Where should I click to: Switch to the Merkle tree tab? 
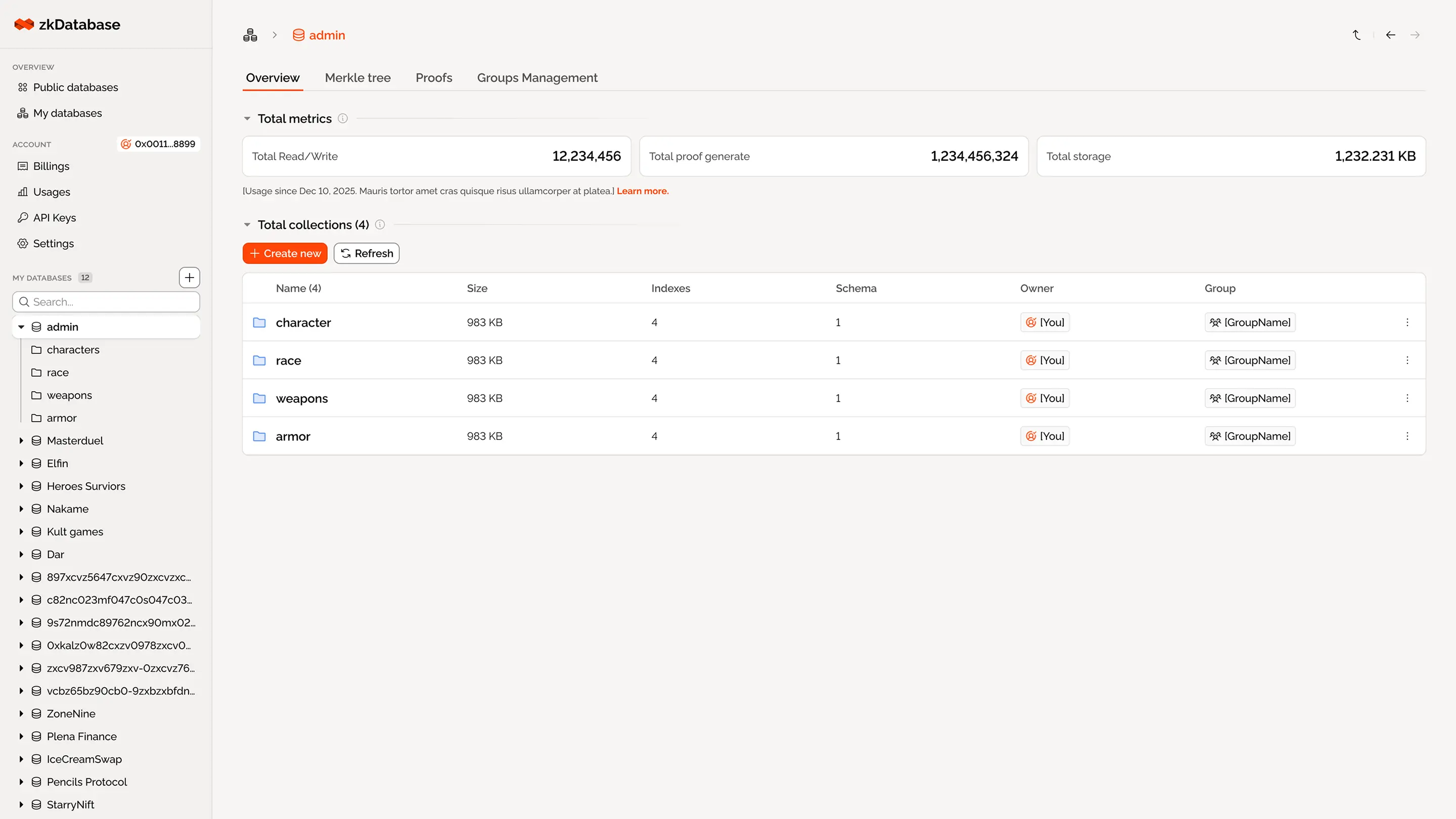coord(358,77)
